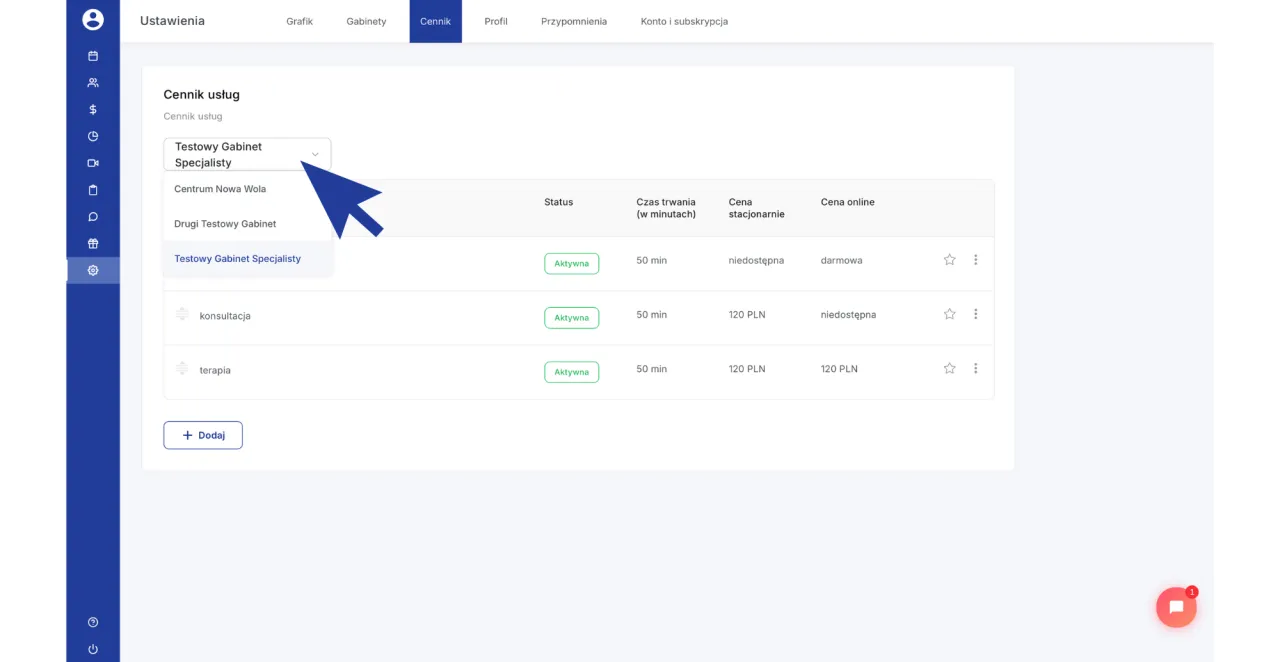This screenshot has width=1280, height=662.
Task: Go to the Przypomnienia tab
Action: click(574, 21)
